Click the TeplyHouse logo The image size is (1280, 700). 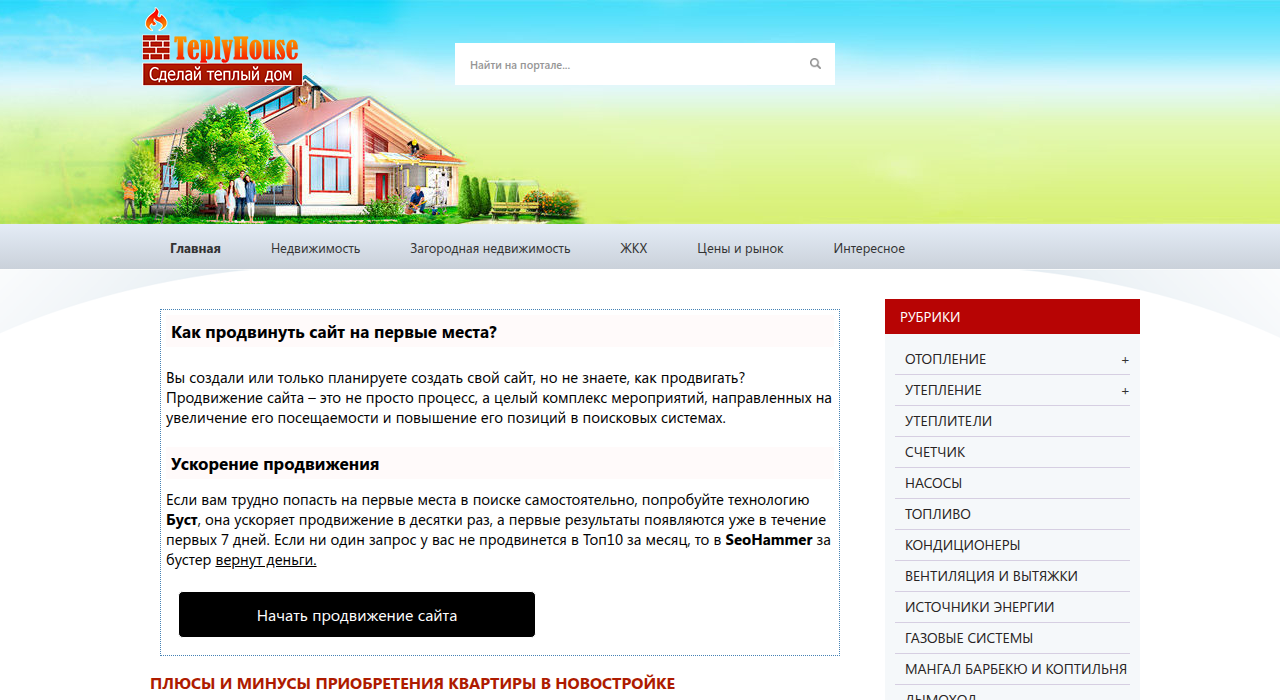click(x=221, y=47)
